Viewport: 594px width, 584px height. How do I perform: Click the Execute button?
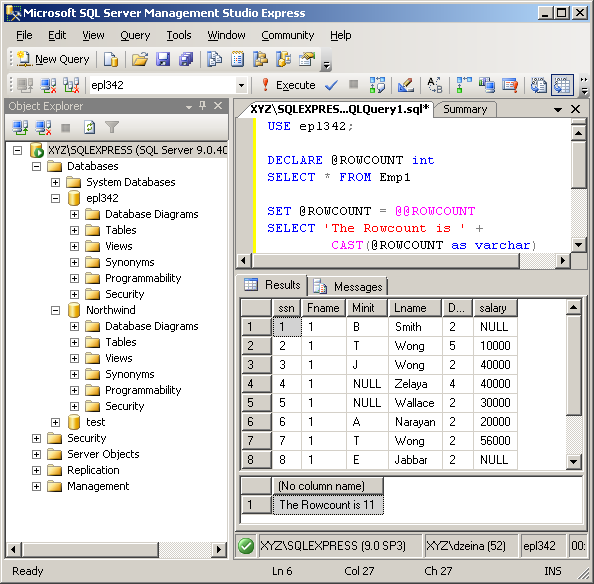[x=289, y=85]
